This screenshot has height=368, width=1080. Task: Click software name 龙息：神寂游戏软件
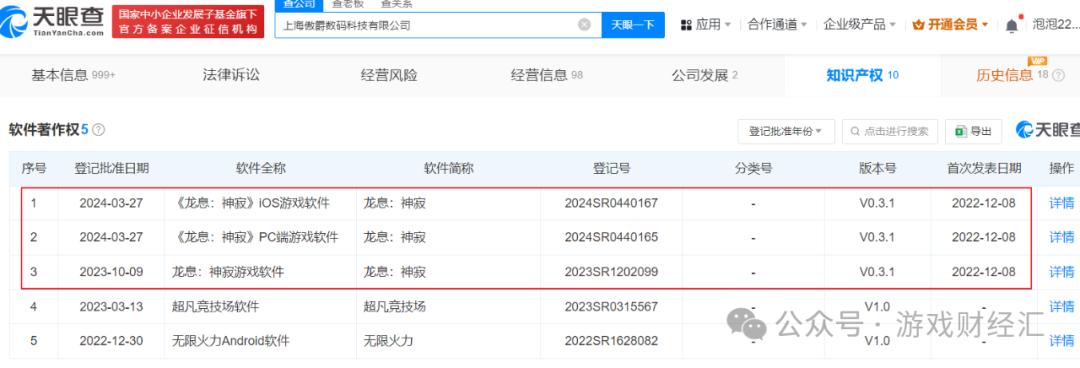pyautogui.click(x=227, y=272)
